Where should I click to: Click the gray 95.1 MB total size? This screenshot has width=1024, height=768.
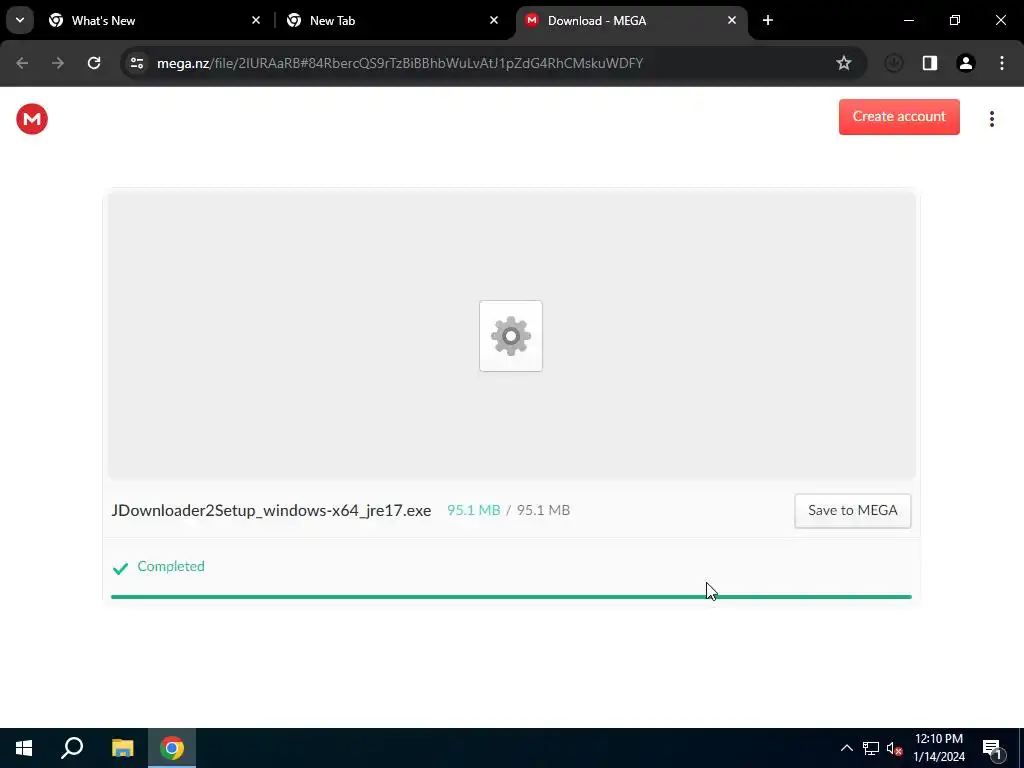point(543,511)
